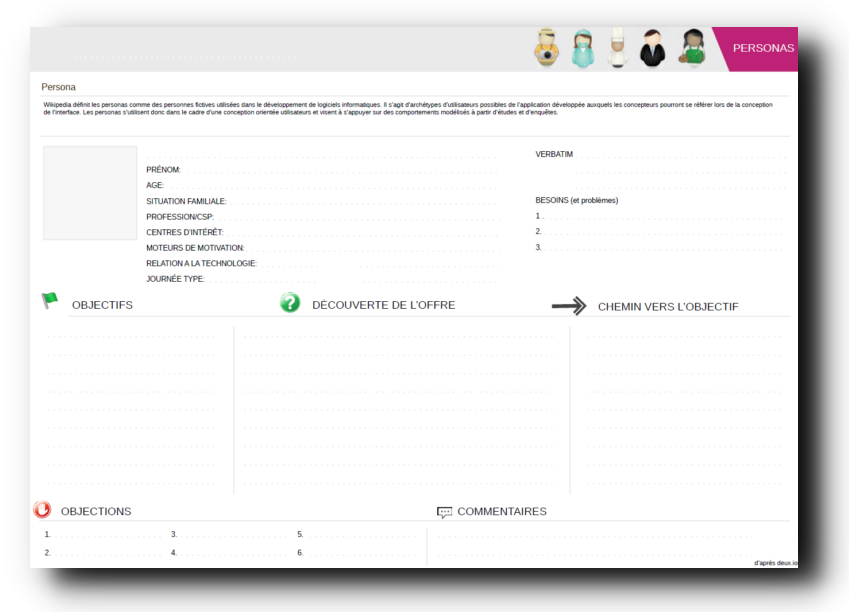Image resolution: width=849 pixels, height=612 pixels.
Task: Click the photographer persona avatar with camera
Action: click(546, 48)
